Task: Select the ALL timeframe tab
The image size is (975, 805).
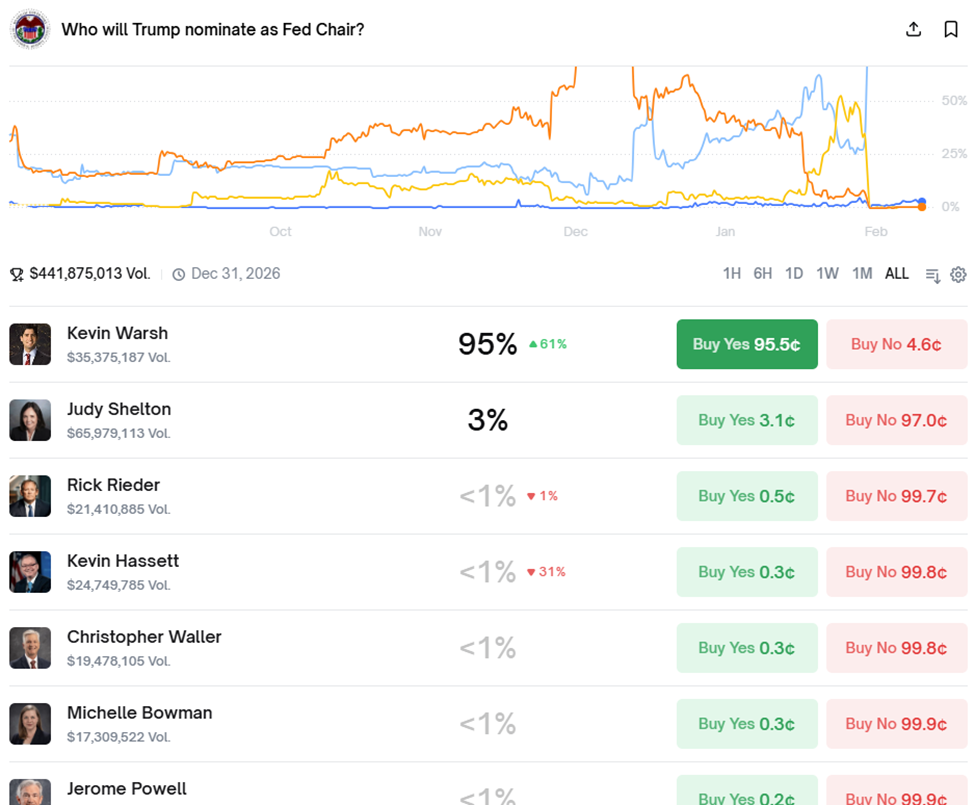Action: 896,273
